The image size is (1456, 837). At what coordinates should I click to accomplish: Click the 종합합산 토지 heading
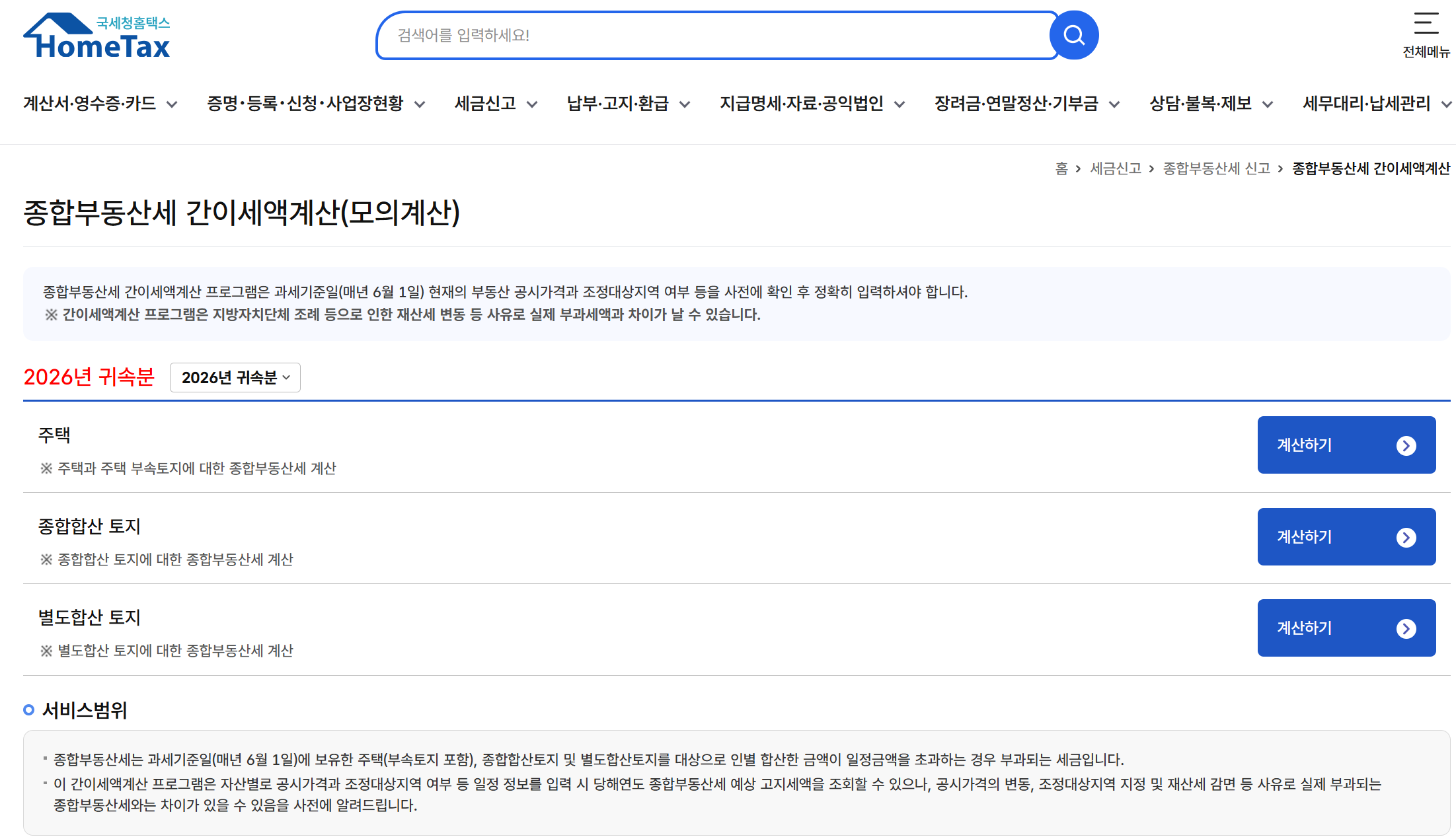coord(89,527)
